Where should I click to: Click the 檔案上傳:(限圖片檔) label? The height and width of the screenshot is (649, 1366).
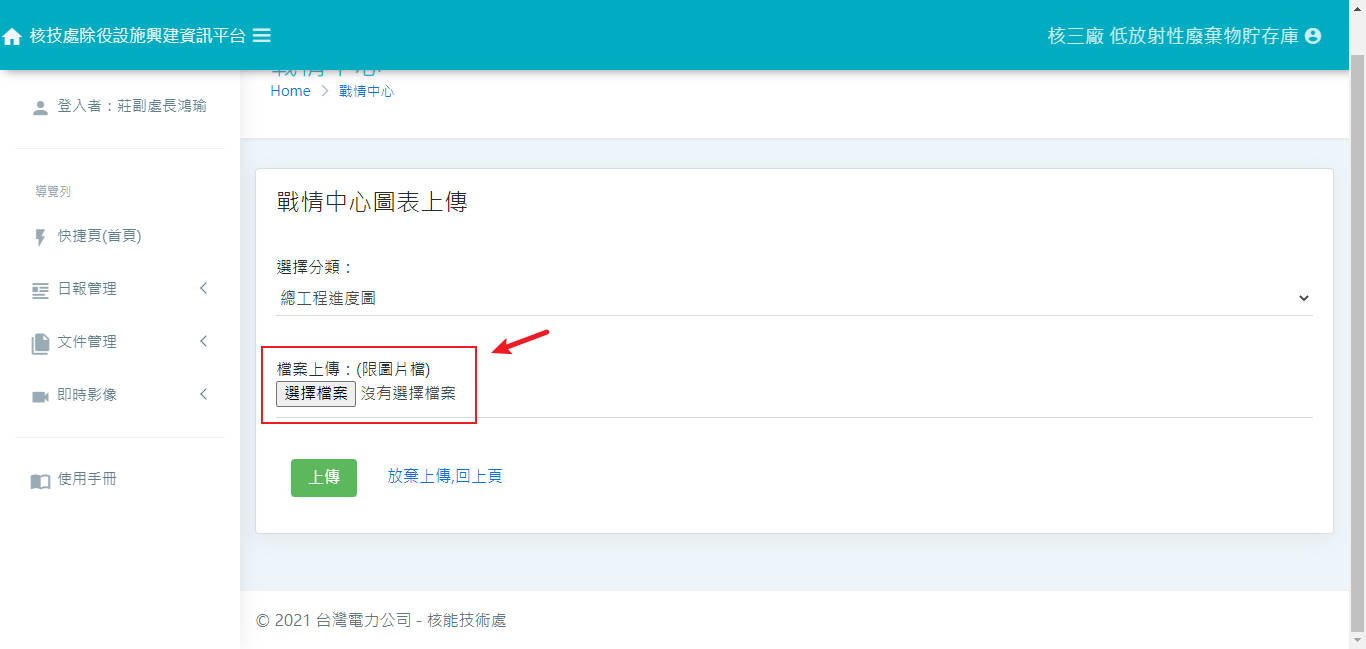click(x=353, y=369)
